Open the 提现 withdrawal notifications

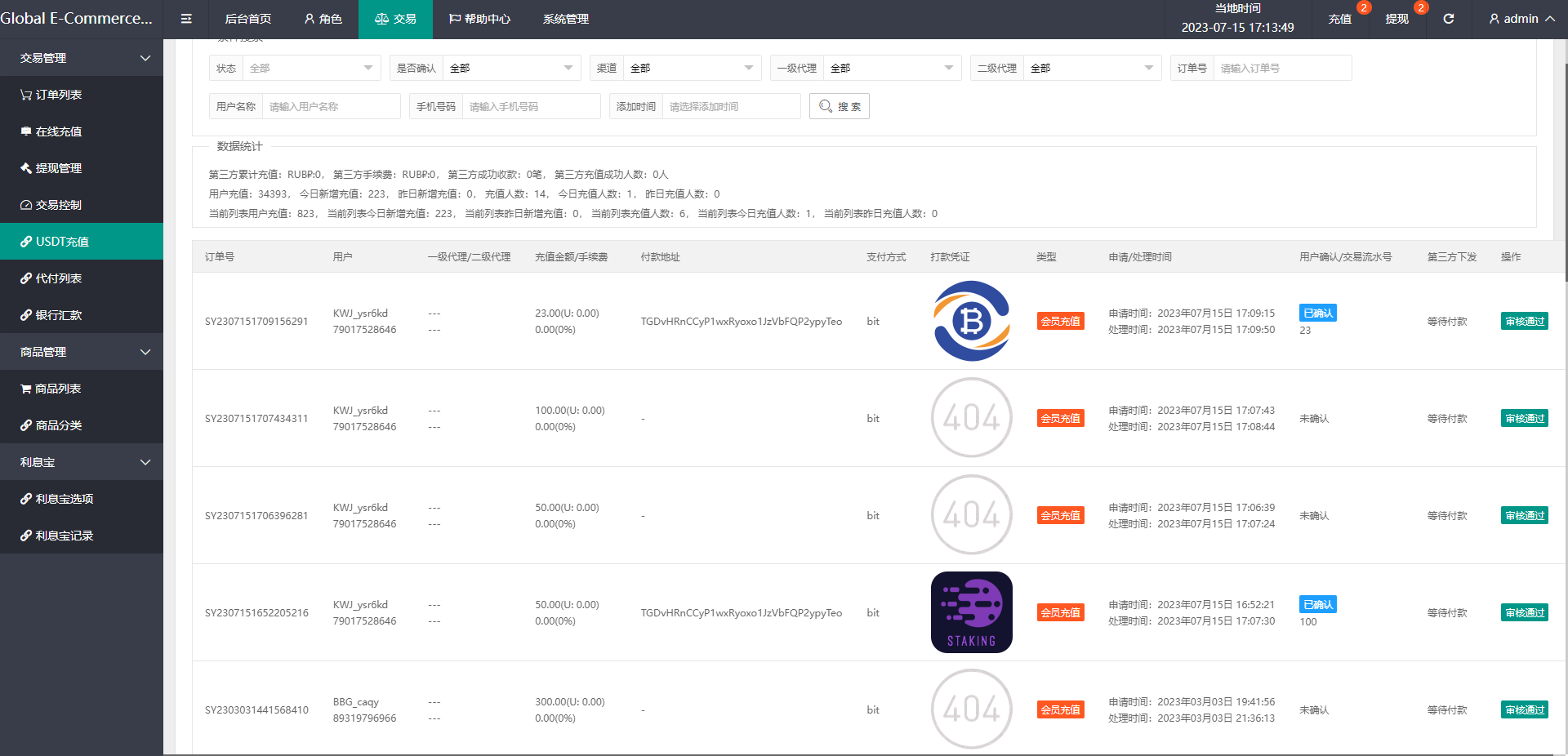(x=1397, y=19)
